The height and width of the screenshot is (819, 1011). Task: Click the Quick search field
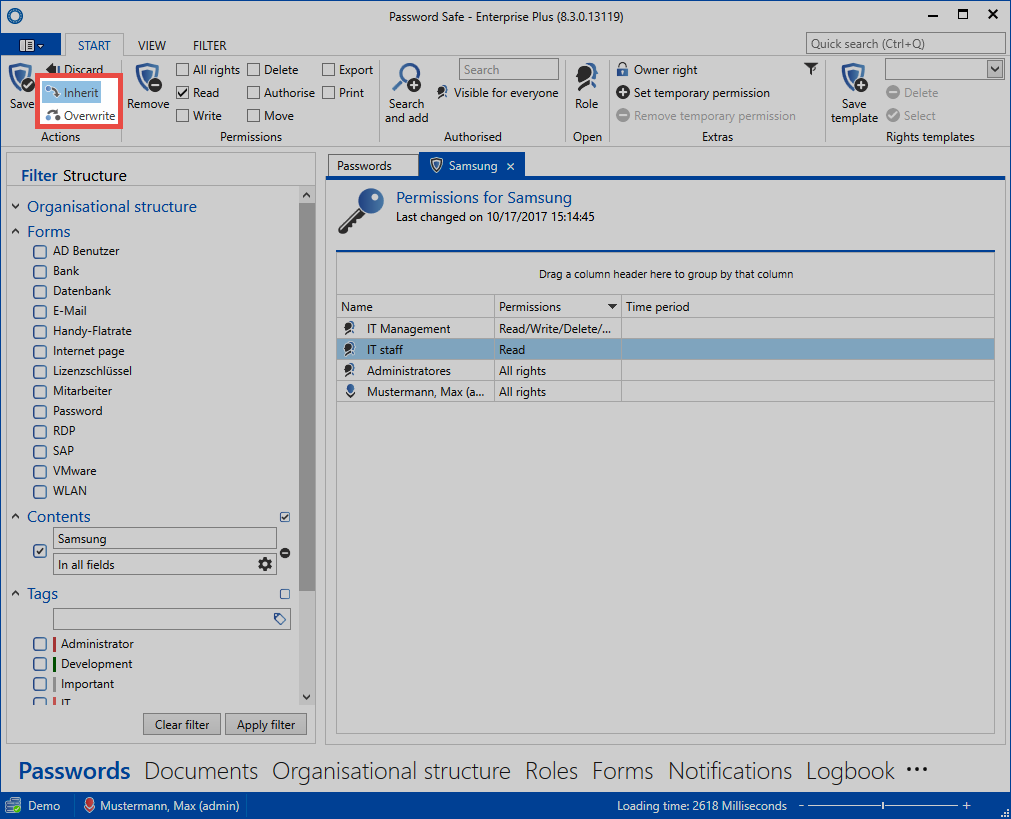(905, 44)
